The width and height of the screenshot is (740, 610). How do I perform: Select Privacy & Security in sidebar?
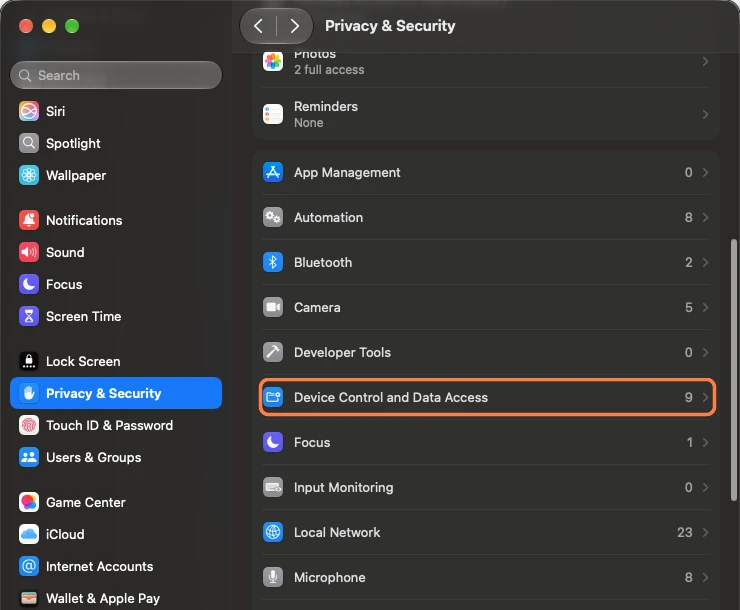116,393
